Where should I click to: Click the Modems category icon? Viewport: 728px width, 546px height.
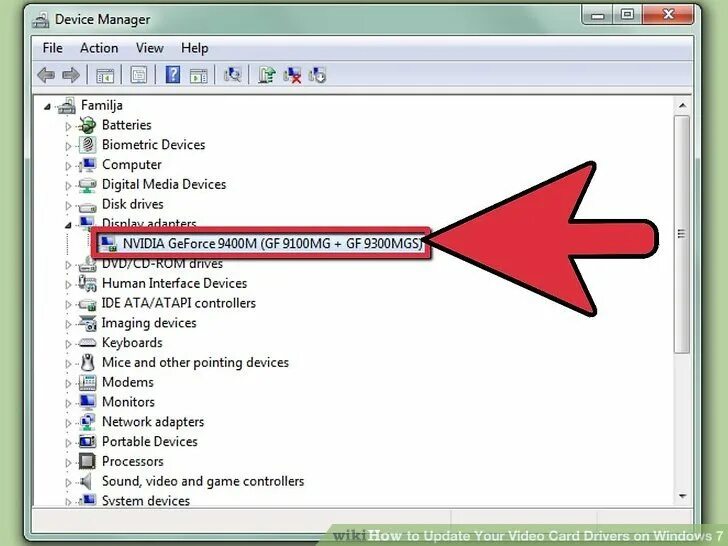click(x=87, y=383)
